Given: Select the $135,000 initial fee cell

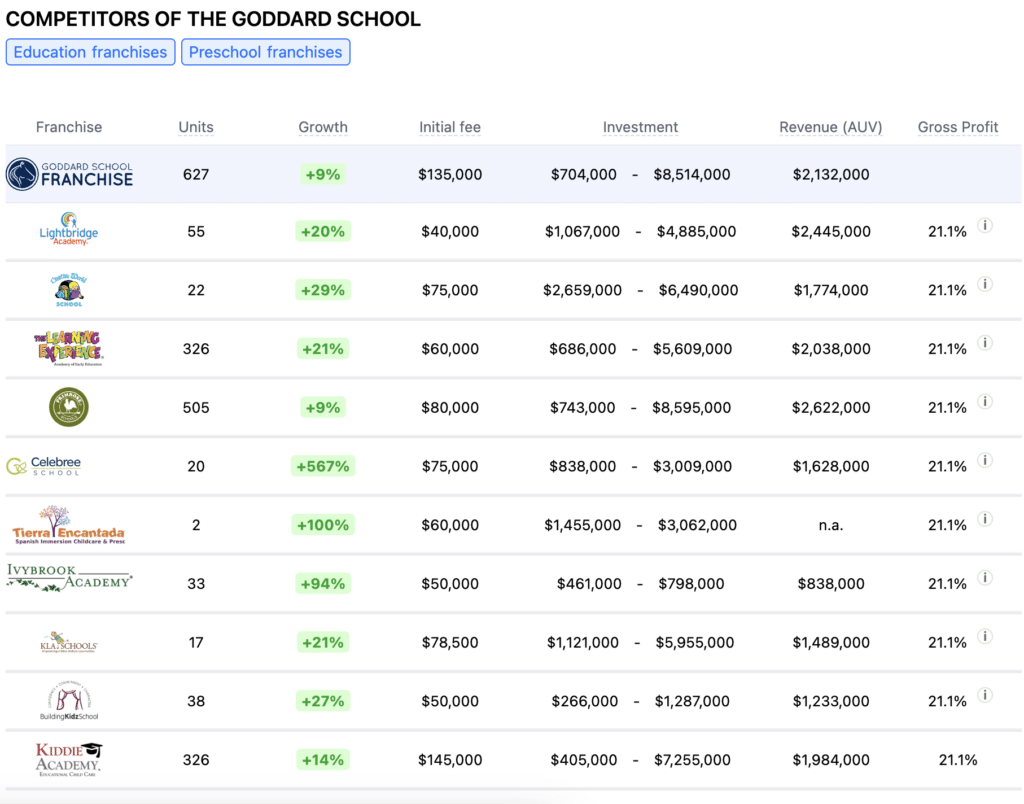Looking at the screenshot, I should [x=450, y=174].
